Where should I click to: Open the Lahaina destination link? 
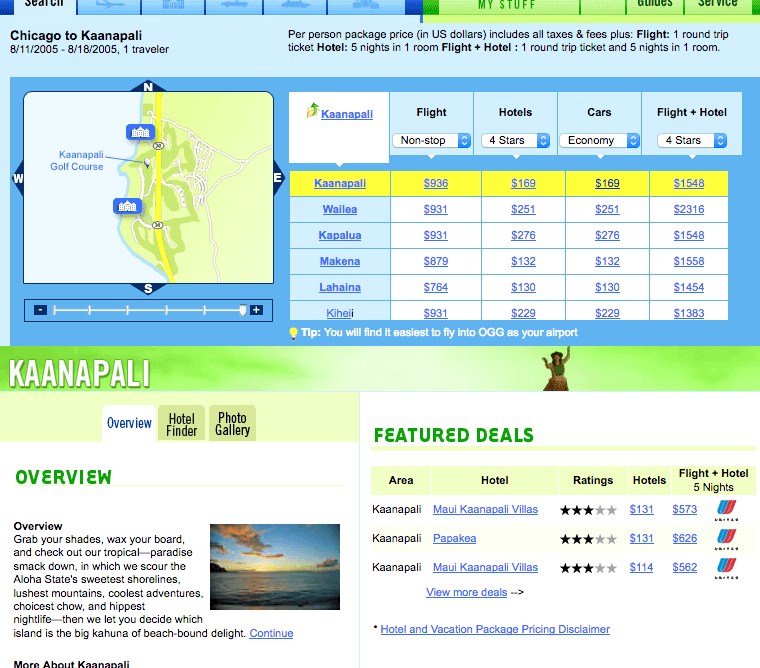(340, 287)
